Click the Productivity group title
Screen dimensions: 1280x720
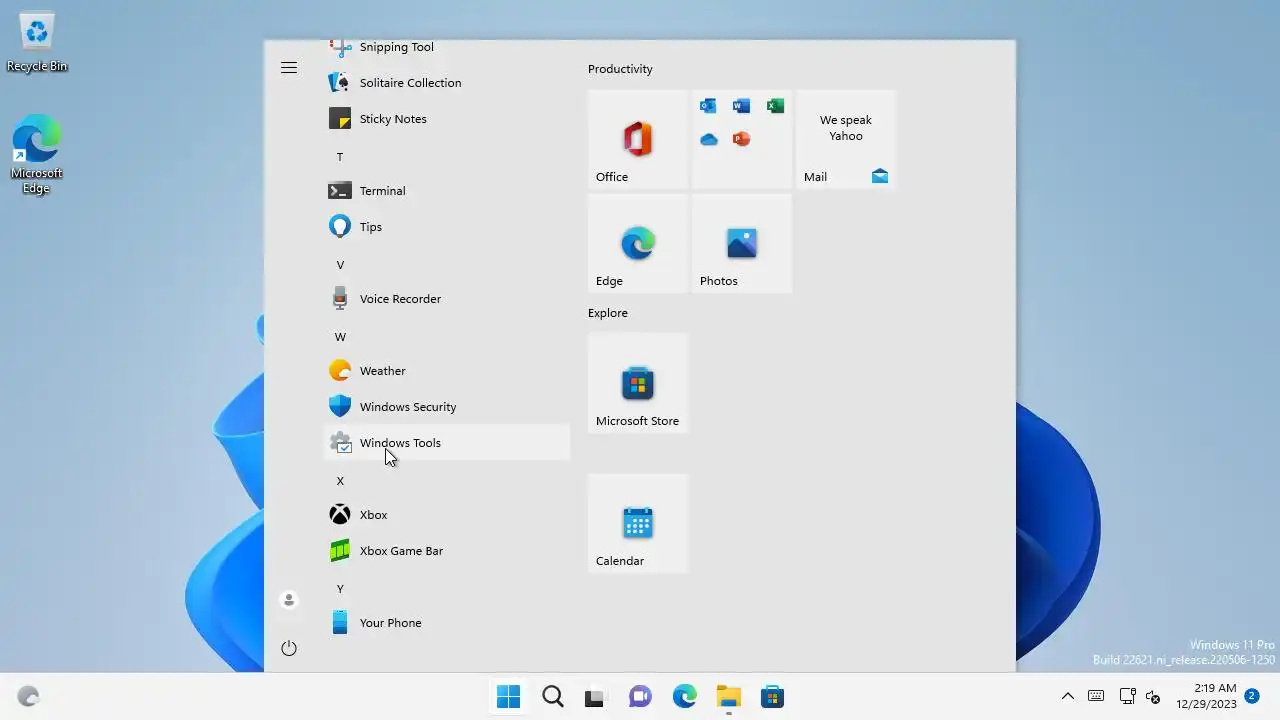pyautogui.click(x=620, y=69)
